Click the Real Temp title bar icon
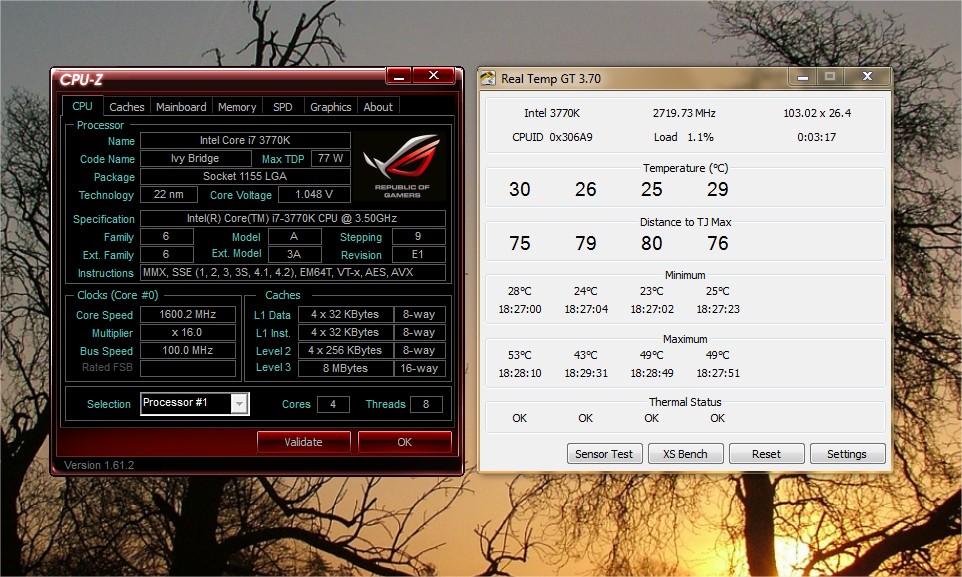 pyautogui.click(x=488, y=78)
